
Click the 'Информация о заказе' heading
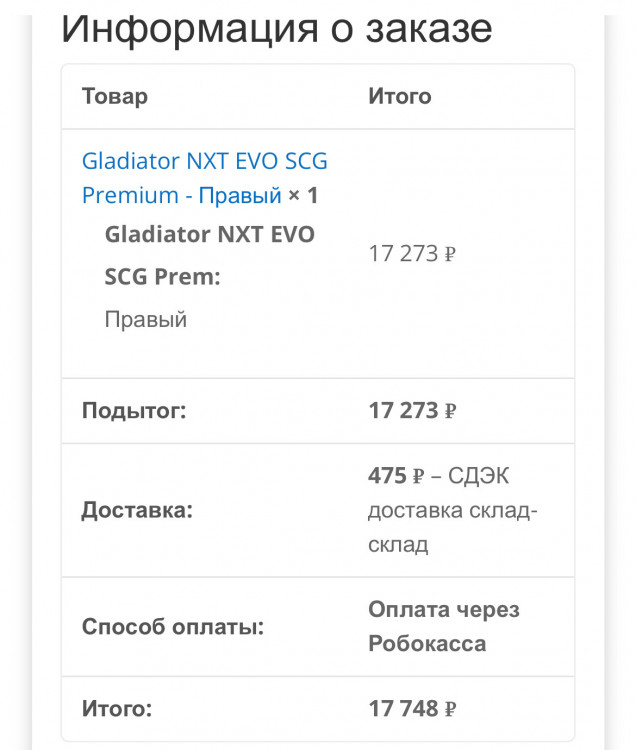pos(276,28)
